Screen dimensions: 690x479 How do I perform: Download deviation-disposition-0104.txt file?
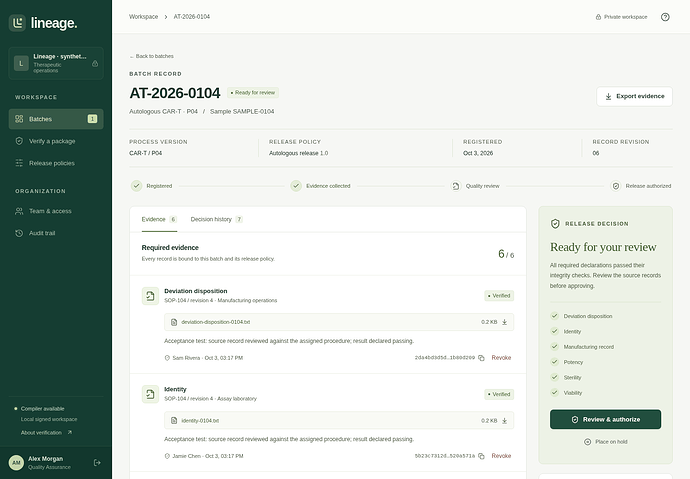click(x=504, y=322)
